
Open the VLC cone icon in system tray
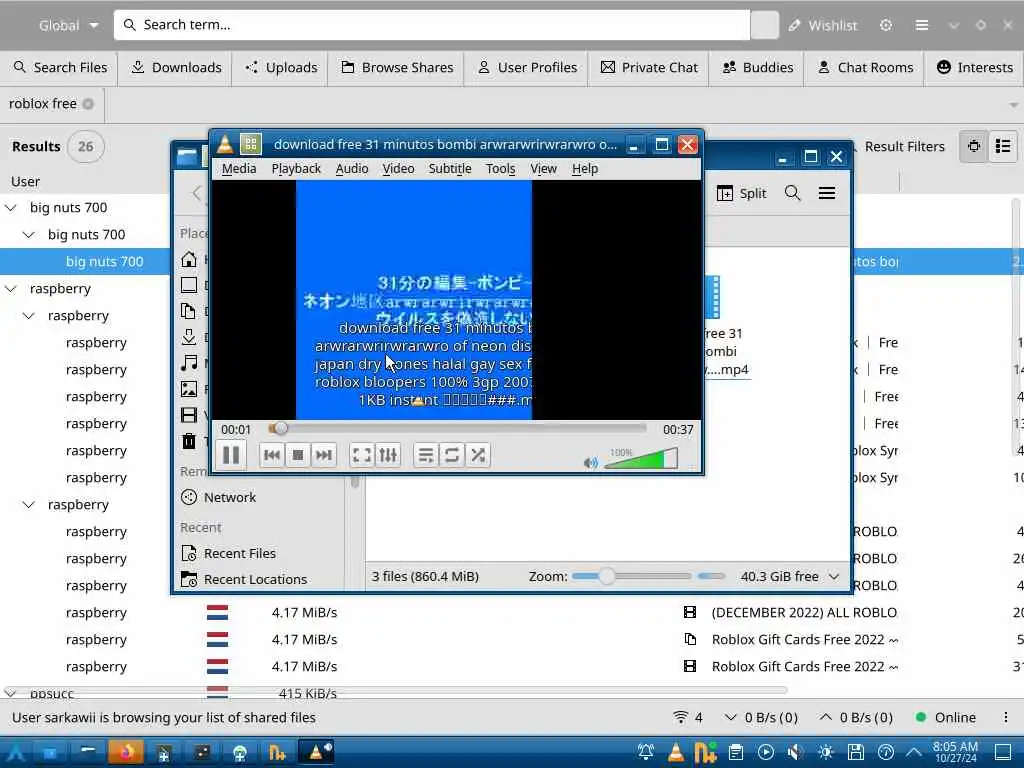[x=675, y=752]
